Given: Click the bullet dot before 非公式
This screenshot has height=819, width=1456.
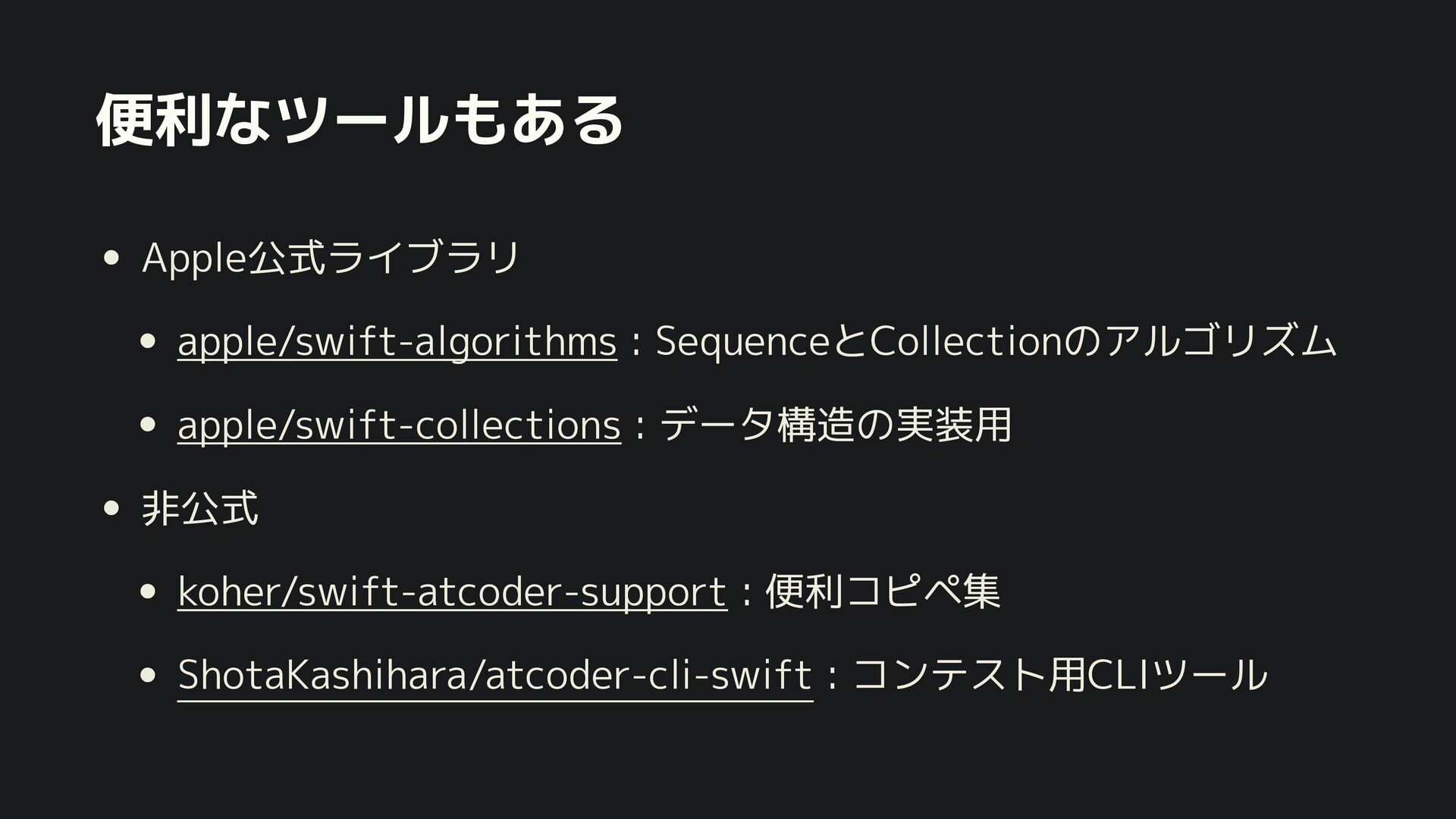Looking at the screenshot, I should click(x=111, y=509).
